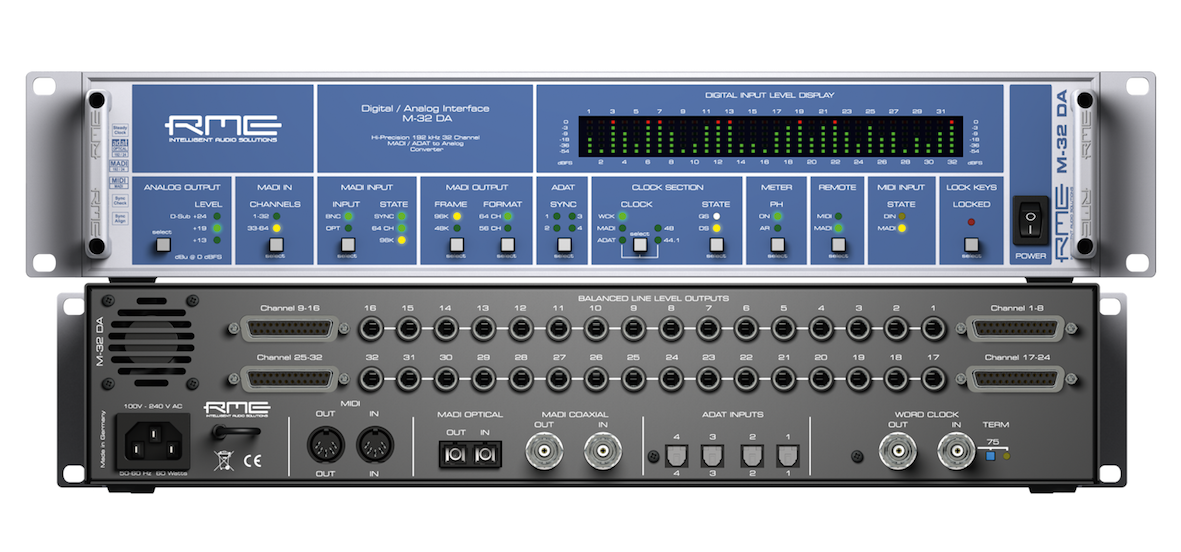Push the Clock Section STATE select button
This screenshot has width=1181, height=552.
coord(716,245)
